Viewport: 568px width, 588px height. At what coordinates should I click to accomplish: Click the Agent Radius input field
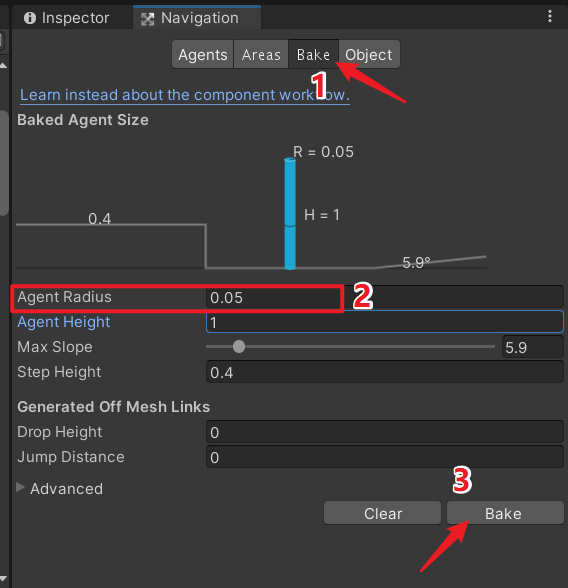pos(385,297)
